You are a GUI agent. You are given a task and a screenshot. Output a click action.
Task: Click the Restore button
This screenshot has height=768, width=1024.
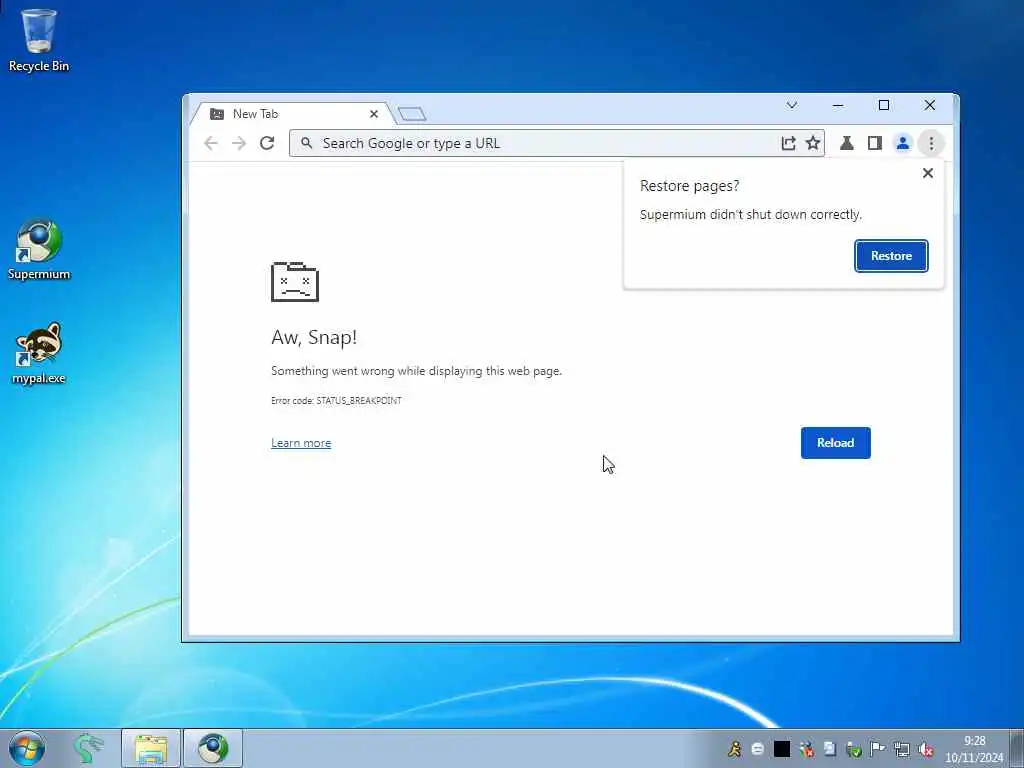point(891,256)
